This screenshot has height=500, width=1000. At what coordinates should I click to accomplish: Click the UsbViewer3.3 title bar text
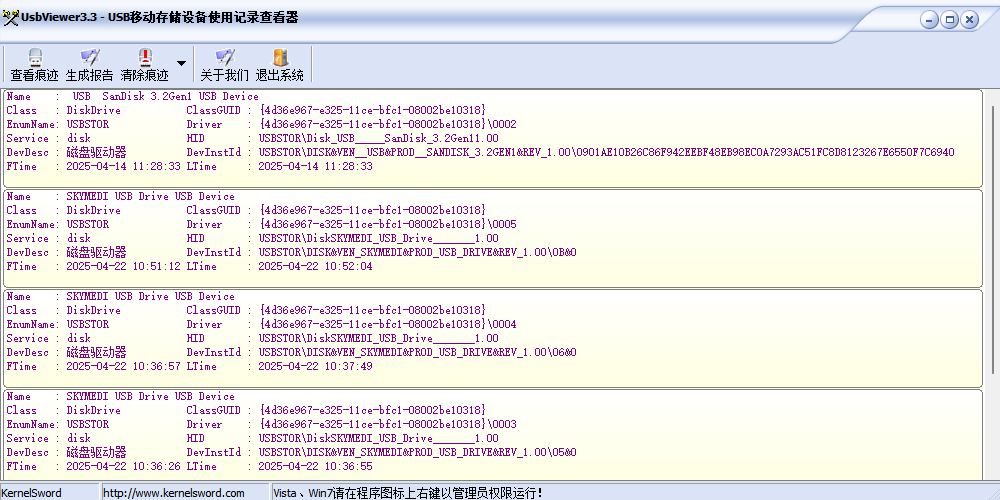pyautogui.click(x=160, y=18)
